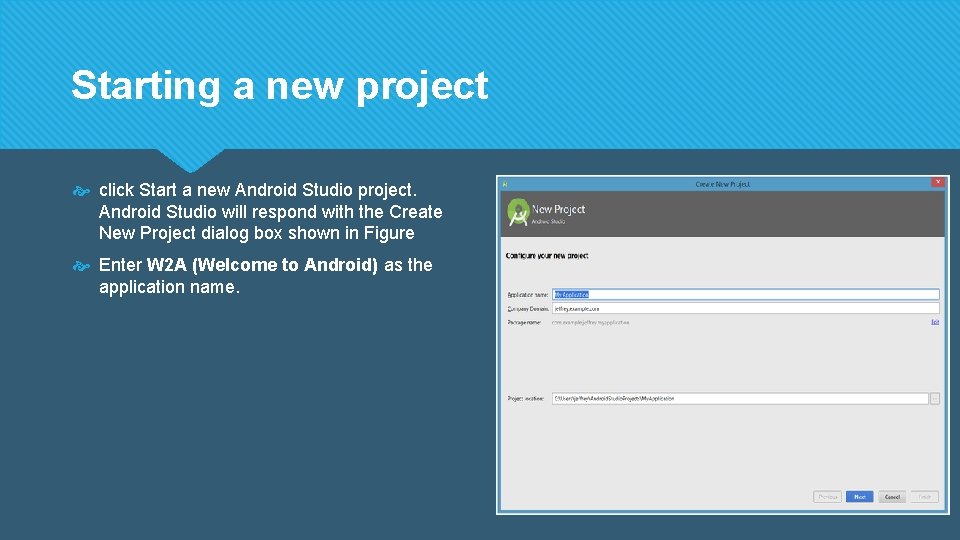The height and width of the screenshot is (540, 960).
Task: Click the 'Configure your new project' heading
Action: click(547, 256)
